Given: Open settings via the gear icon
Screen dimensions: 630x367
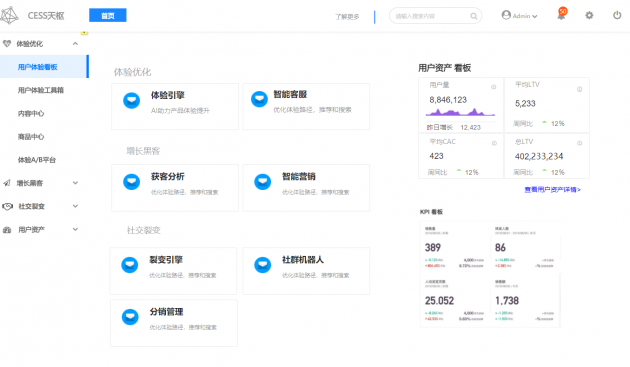Looking at the screenshot, I should click(x=589, y=15).
